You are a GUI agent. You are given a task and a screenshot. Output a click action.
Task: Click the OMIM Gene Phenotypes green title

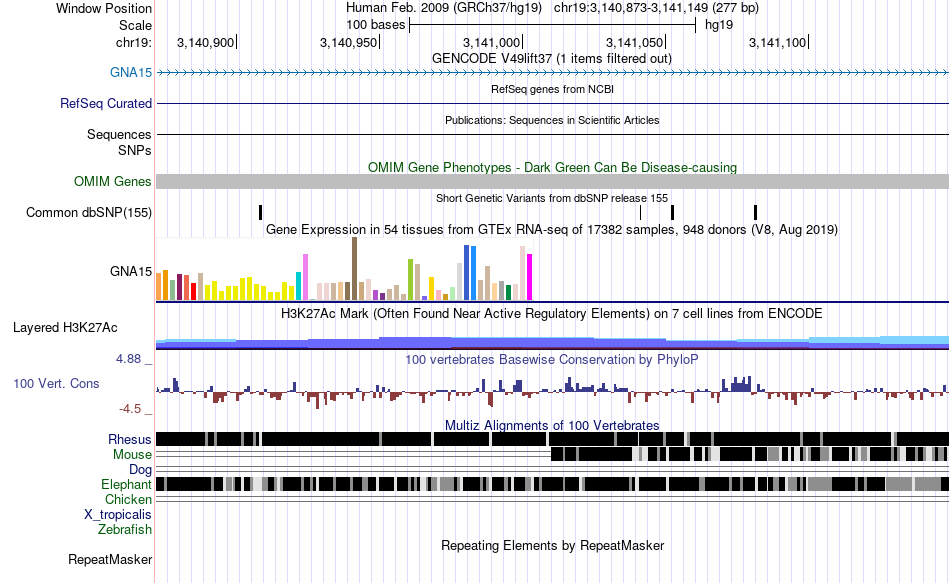pos(552,168)
